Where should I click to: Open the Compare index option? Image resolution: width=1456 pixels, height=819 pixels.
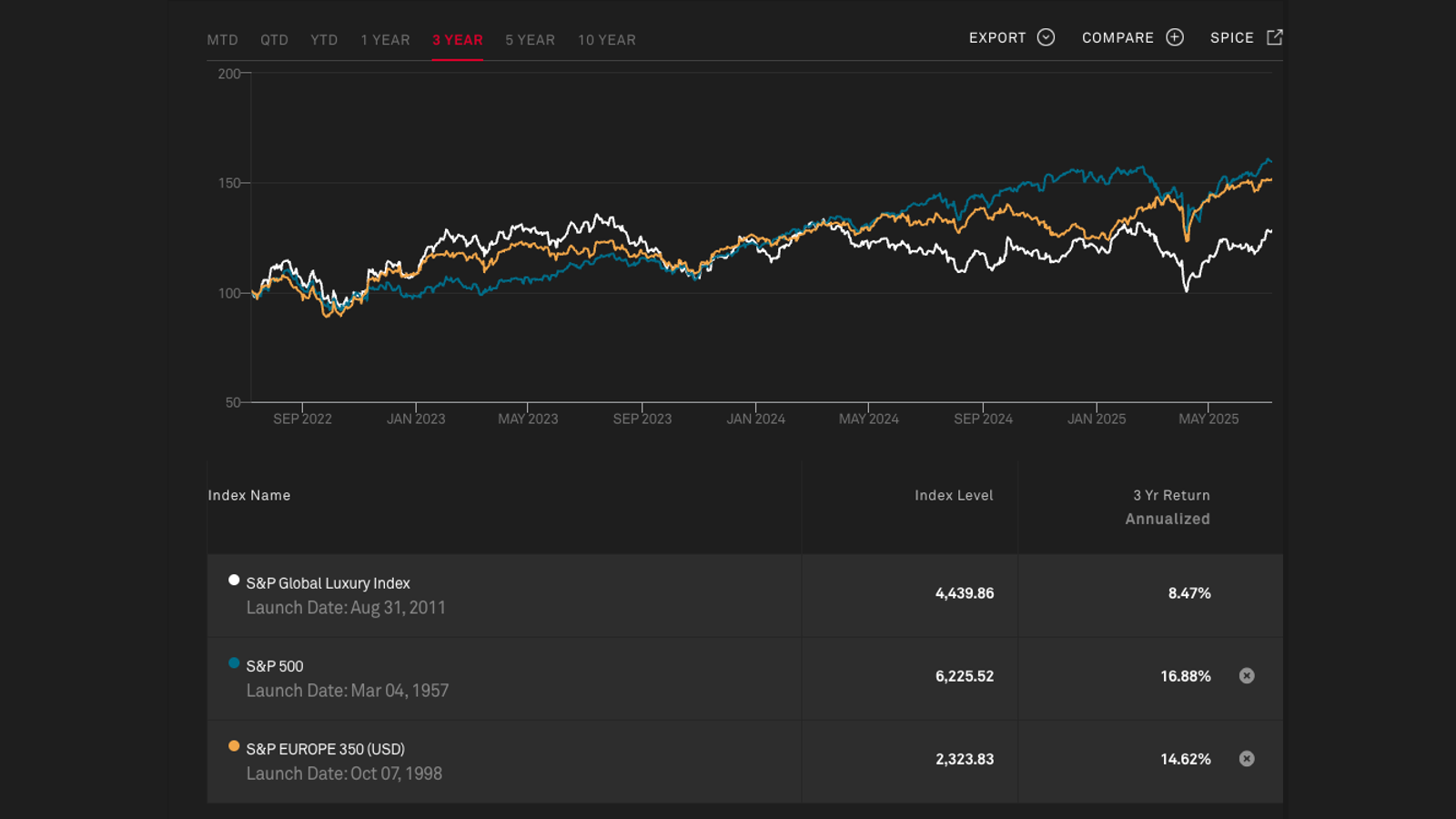tap(1117, 38)
